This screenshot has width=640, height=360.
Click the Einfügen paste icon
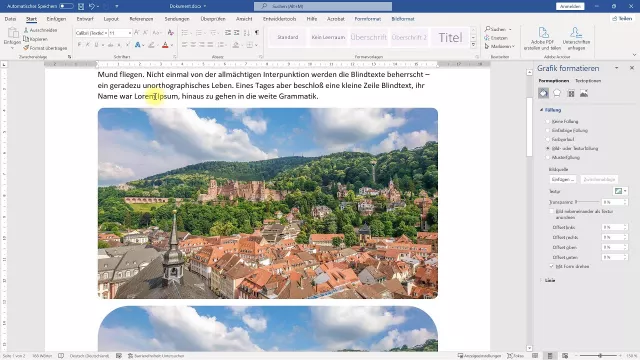coord(12,33)
